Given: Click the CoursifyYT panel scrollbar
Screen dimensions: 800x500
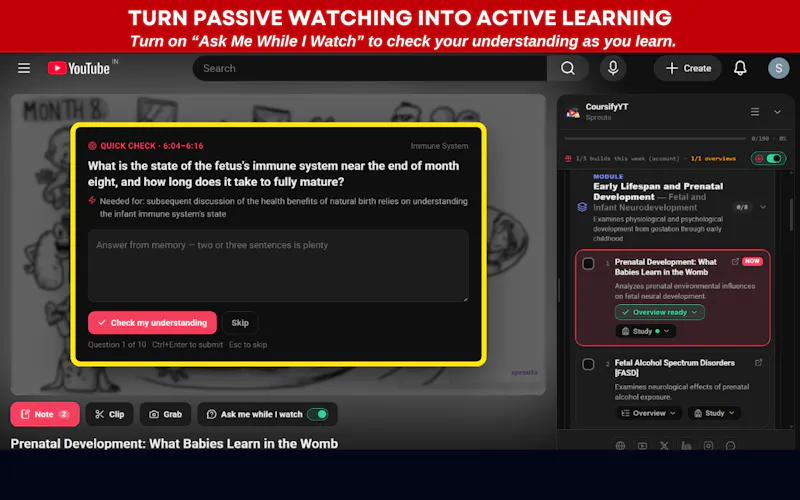Looking at the screenshot, I should coord(792,214).
